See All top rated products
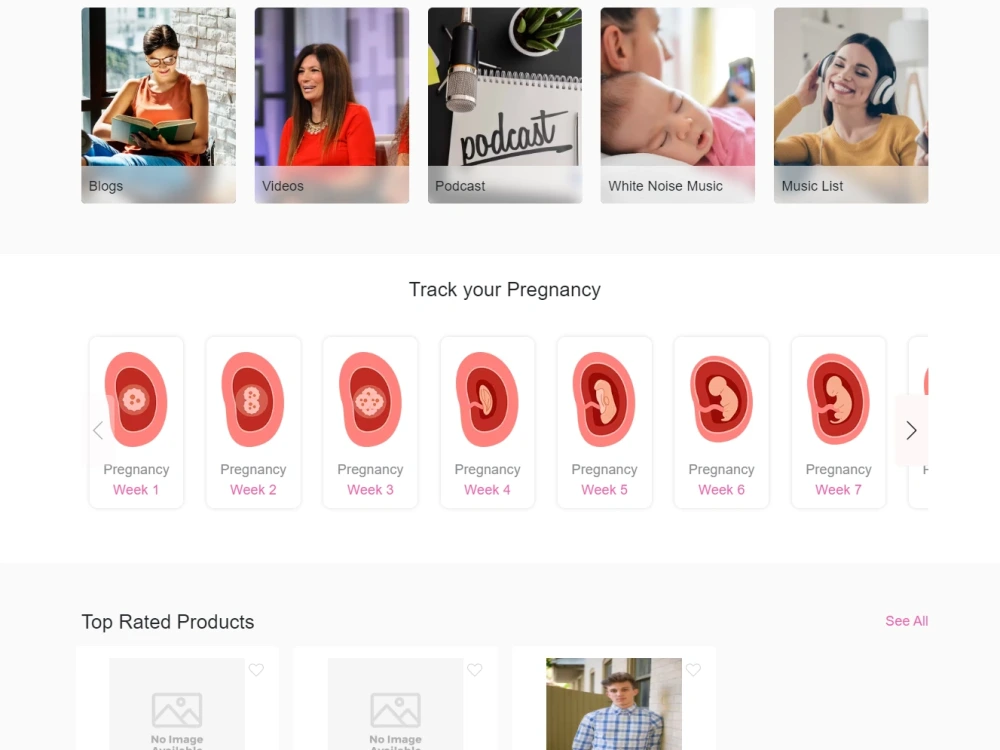Image resolution: width=1000 pixels, height=750 pixels. 906,621
